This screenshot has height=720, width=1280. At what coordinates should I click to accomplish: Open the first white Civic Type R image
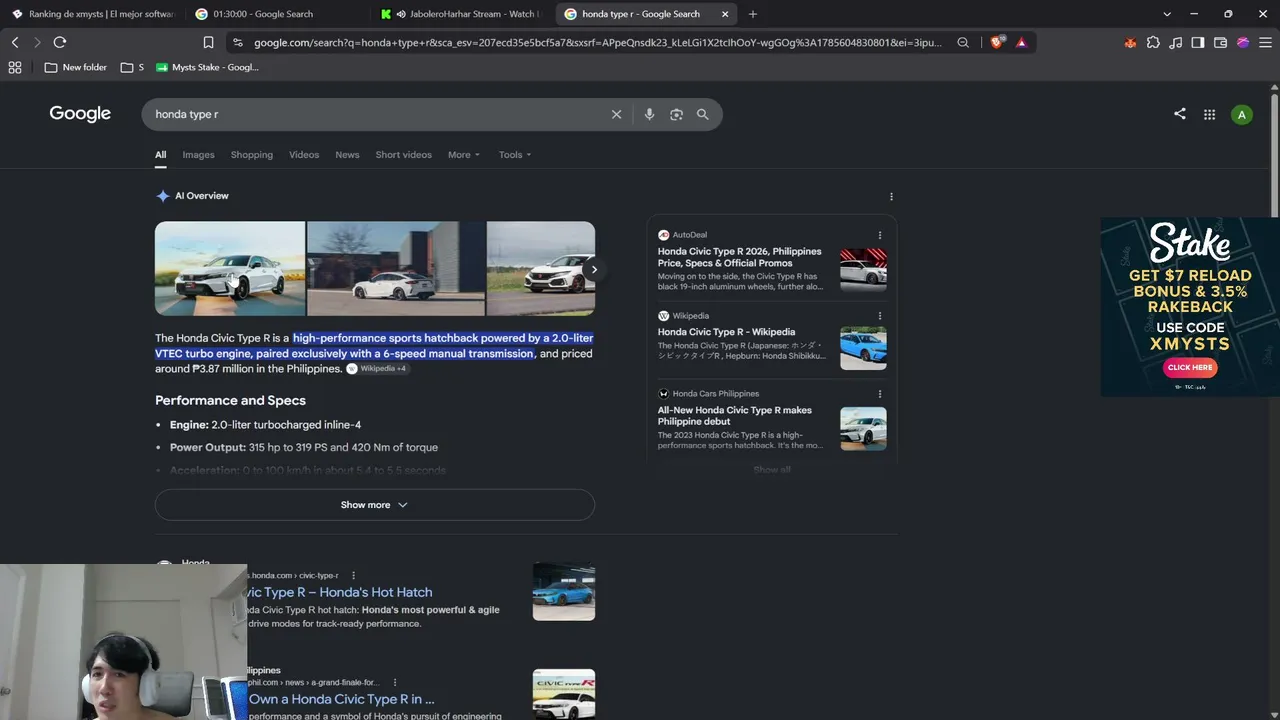(x=230, y=268)
